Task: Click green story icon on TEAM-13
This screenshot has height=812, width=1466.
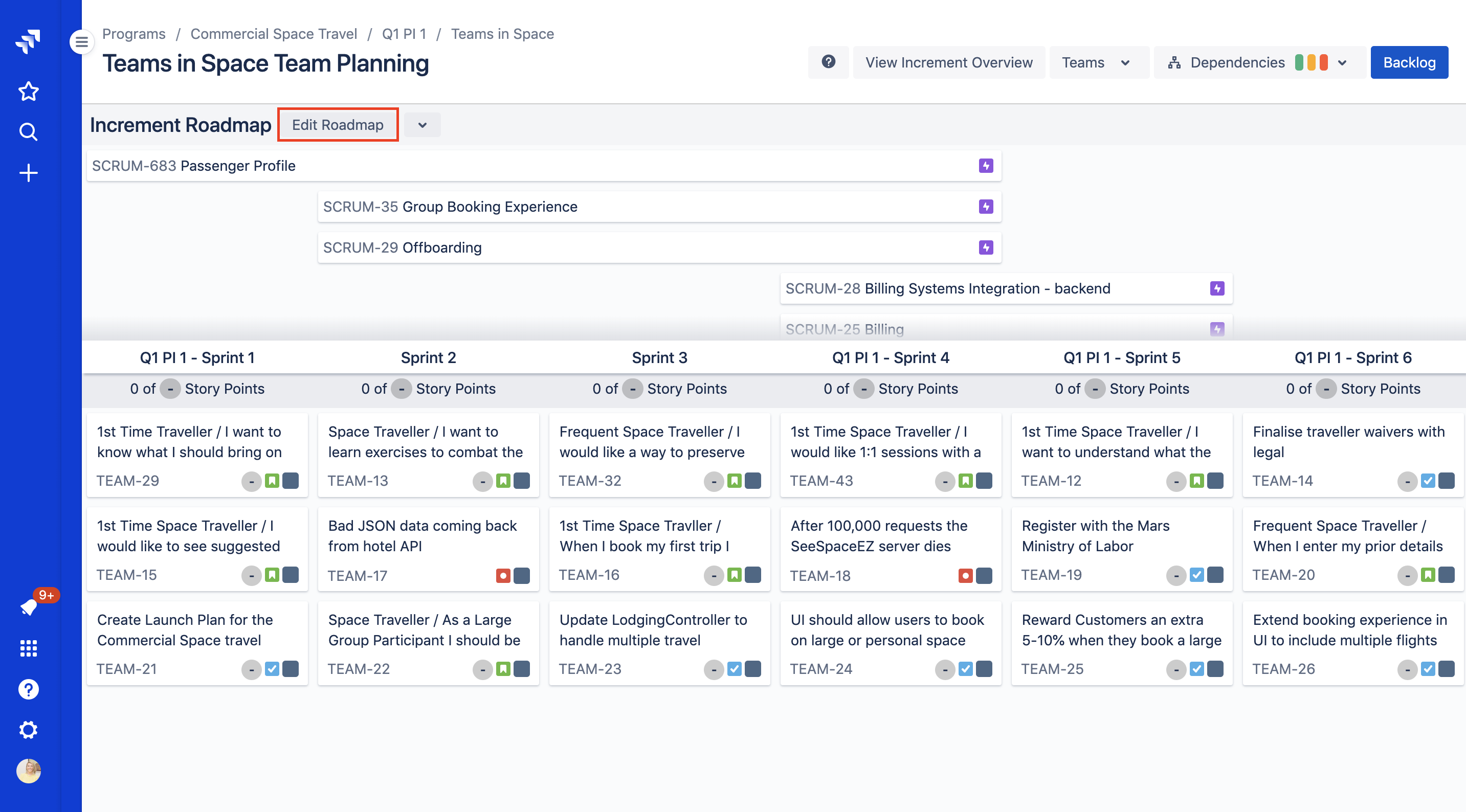Action: (503, 481)
